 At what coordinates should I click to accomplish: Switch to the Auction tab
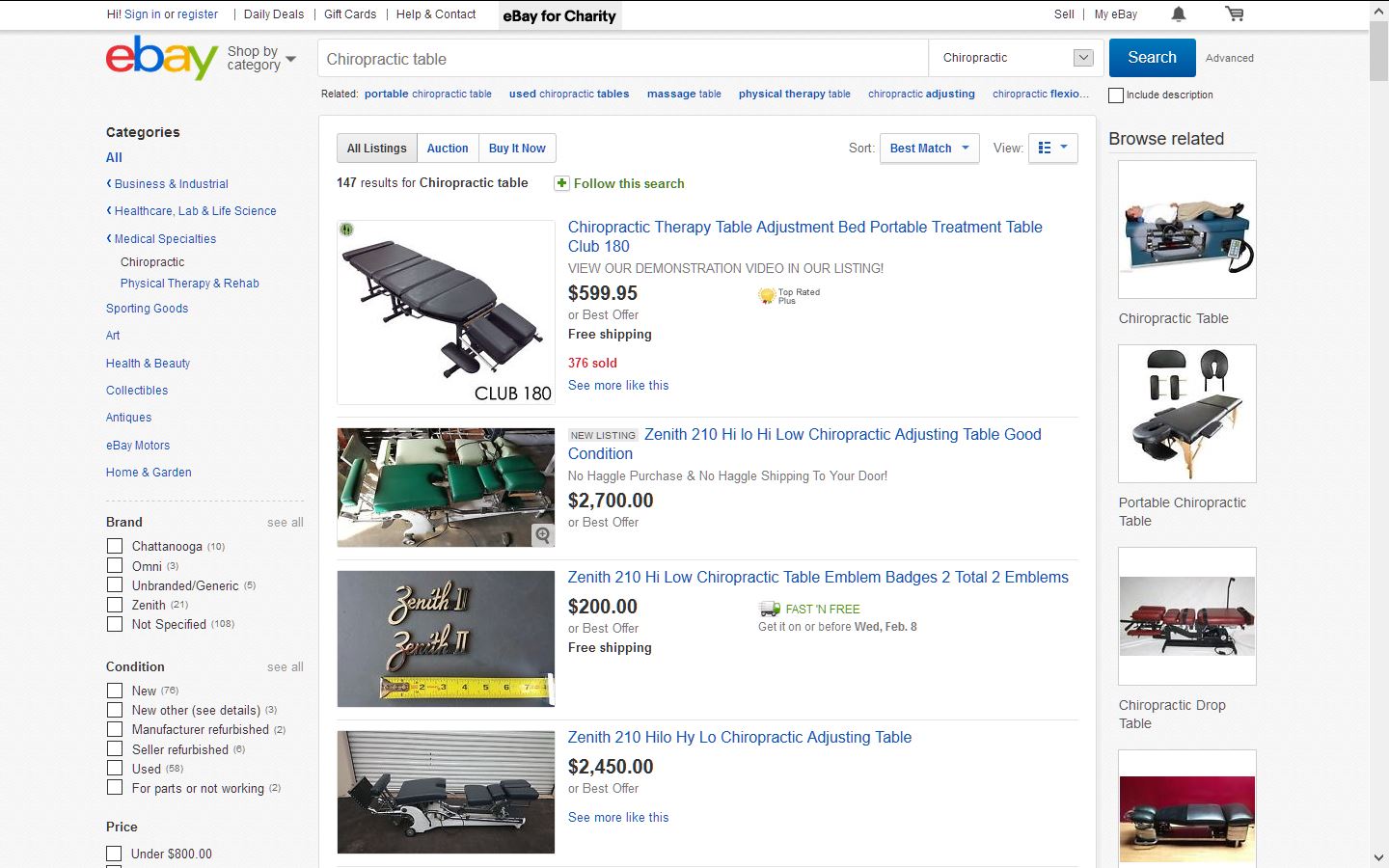pos(448,148)
